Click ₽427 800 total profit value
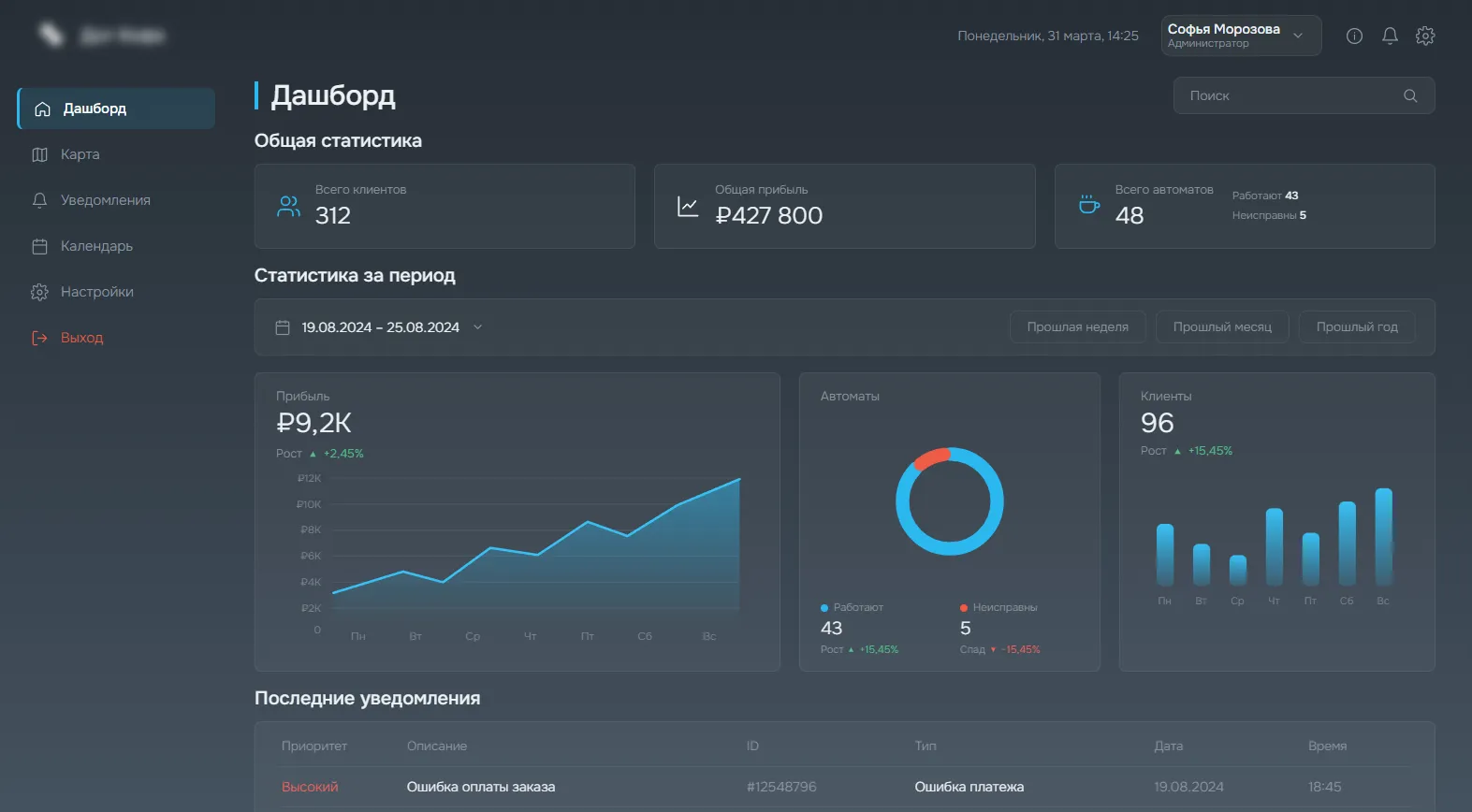 pyautogui.click(x=768, y=215)
